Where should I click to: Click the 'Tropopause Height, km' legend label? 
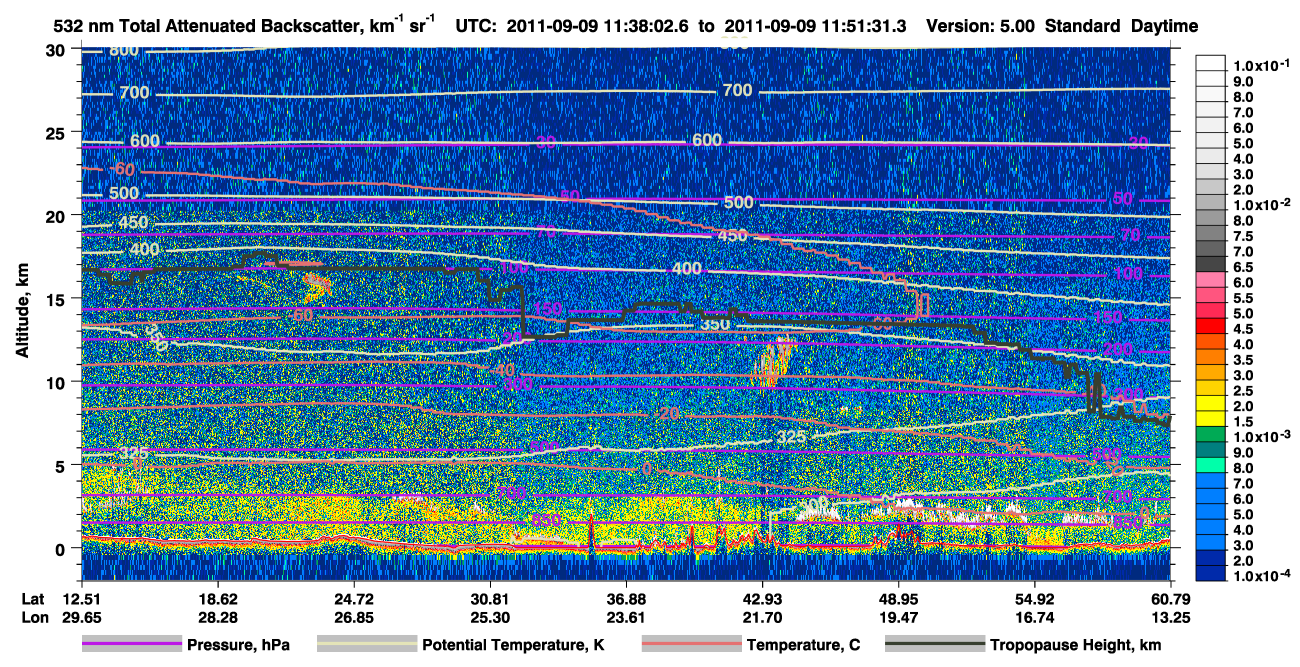pos(1076,645)
